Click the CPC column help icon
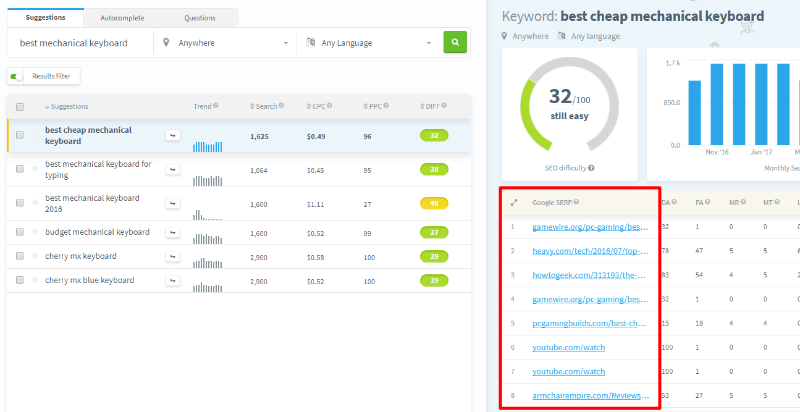 click(x=329, y=106)
